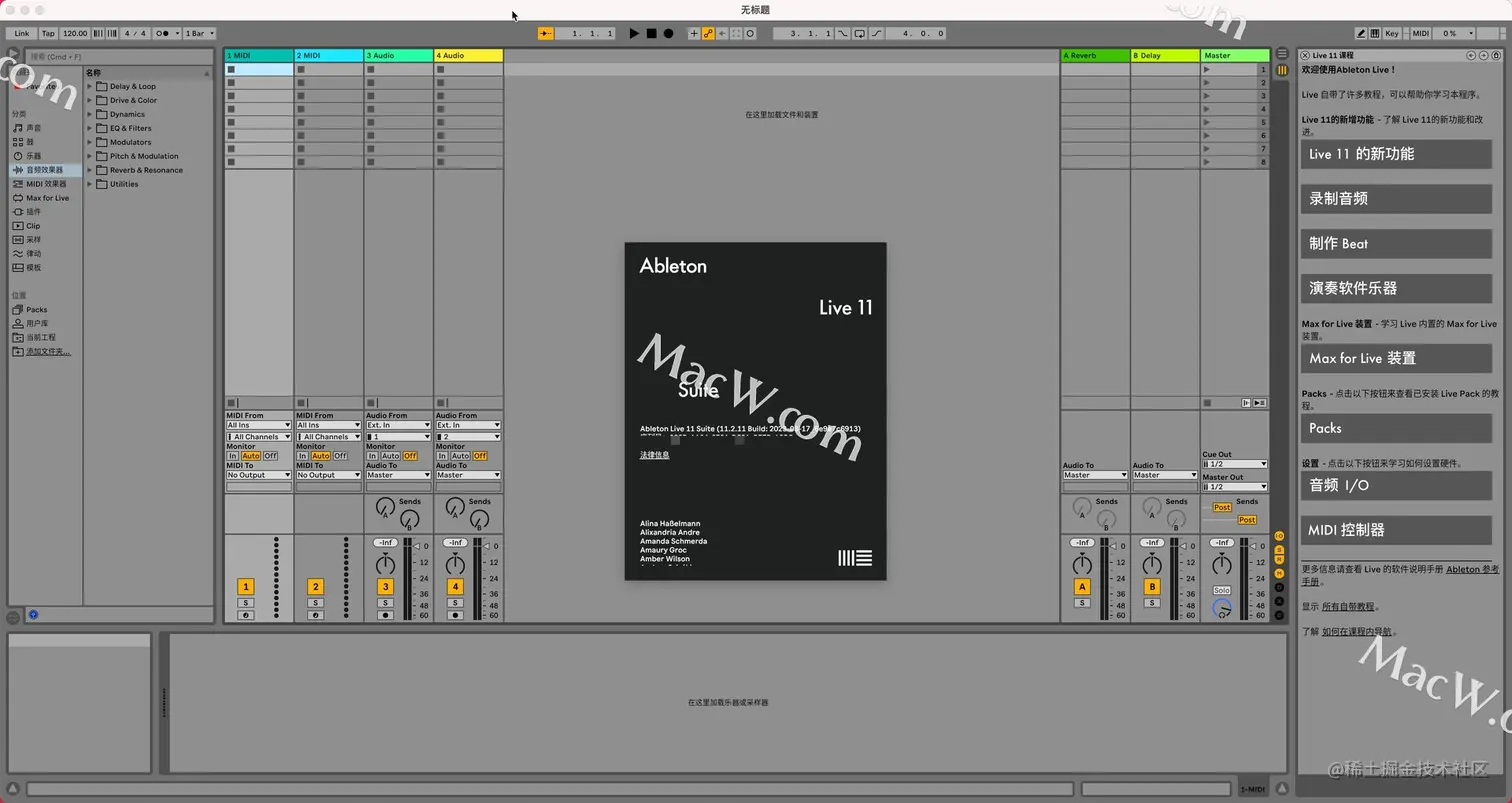Switch to Arrangement View selector icon

[1282, 54]
